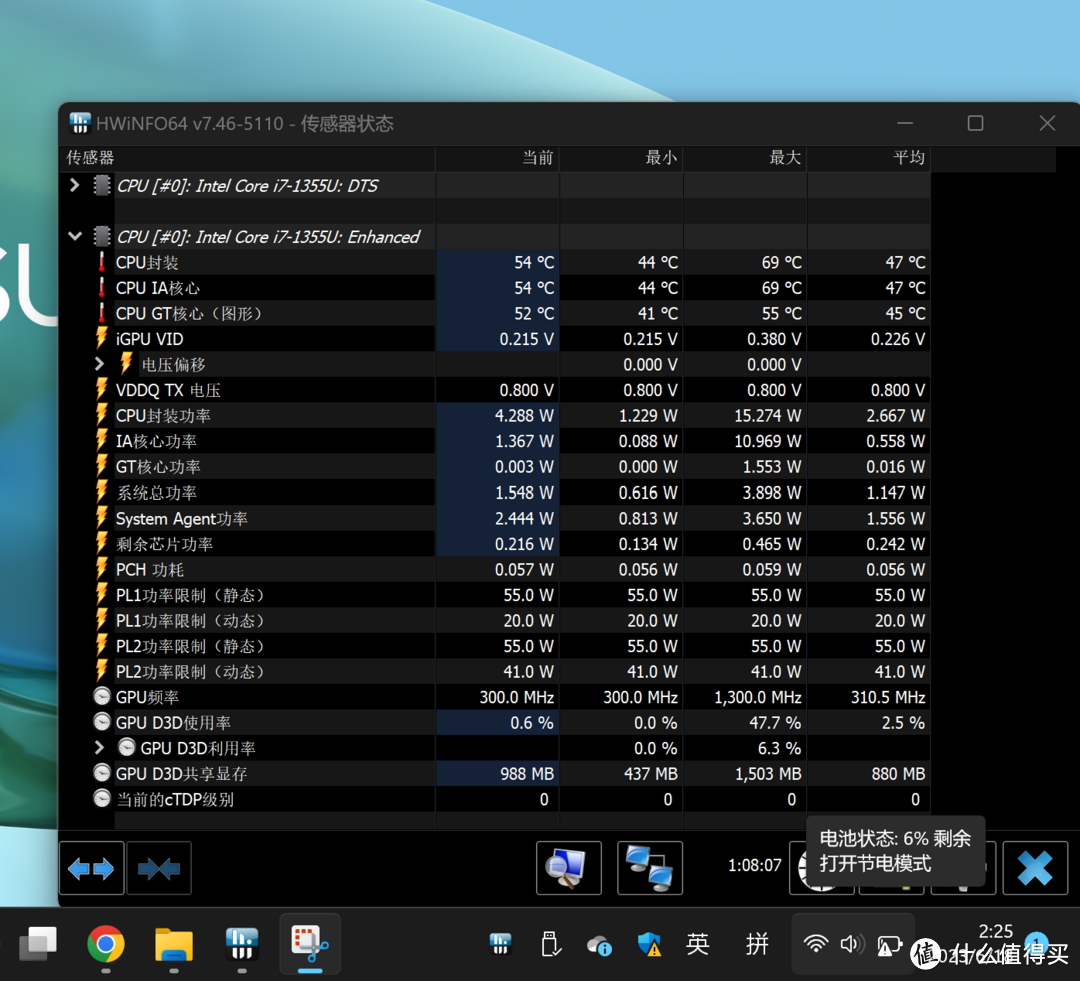This screenshot has height=981, width=1080.
Task: Collapse the CPU i7-1355U Enhanced sensor group
Action: coord(74,237)
